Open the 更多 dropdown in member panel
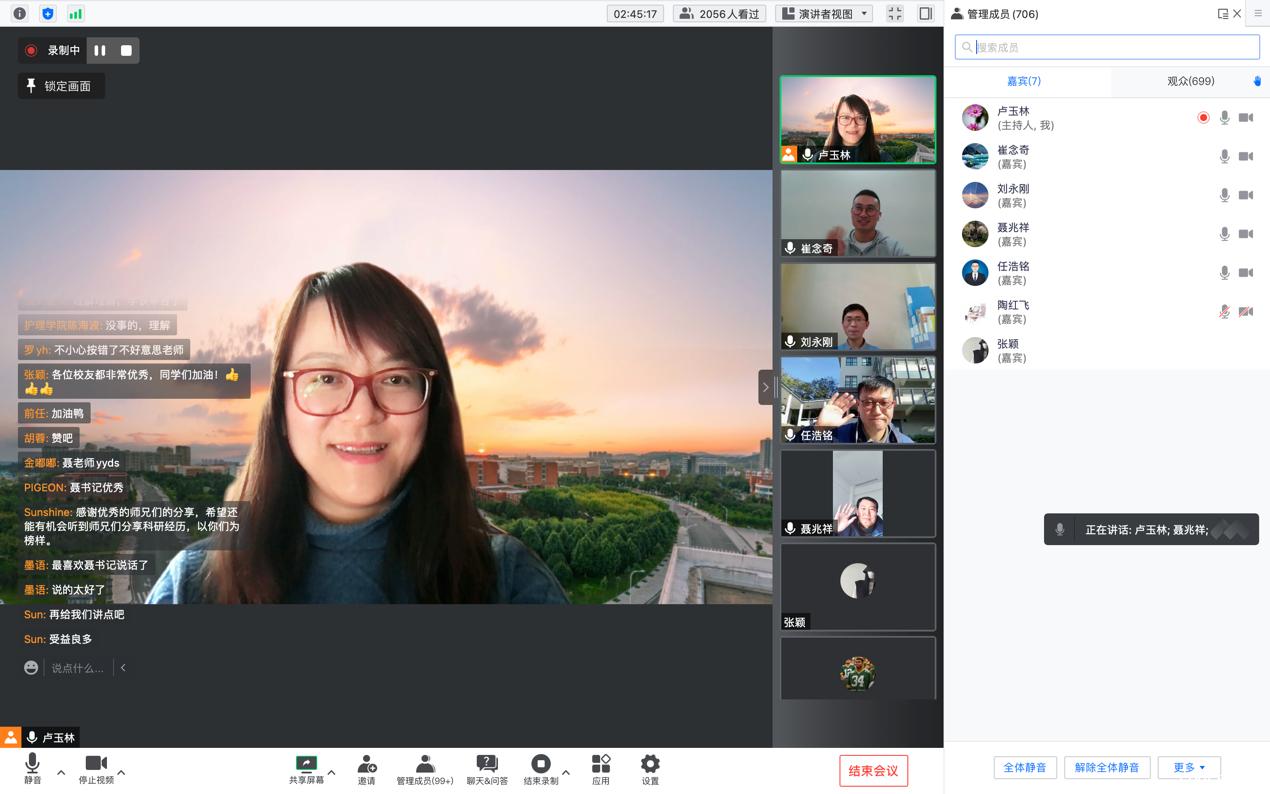This screenshot has width=1270, height=794. tap(1189, 768)
